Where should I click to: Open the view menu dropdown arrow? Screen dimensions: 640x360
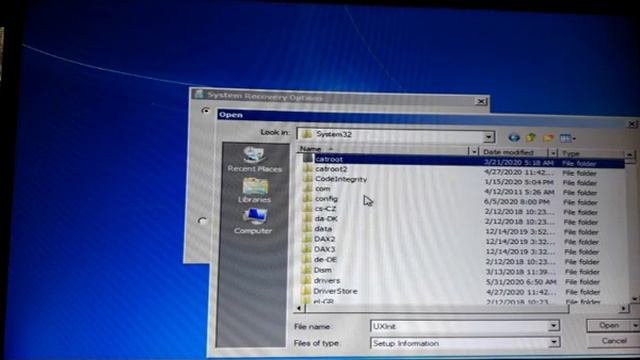point(574,139)
